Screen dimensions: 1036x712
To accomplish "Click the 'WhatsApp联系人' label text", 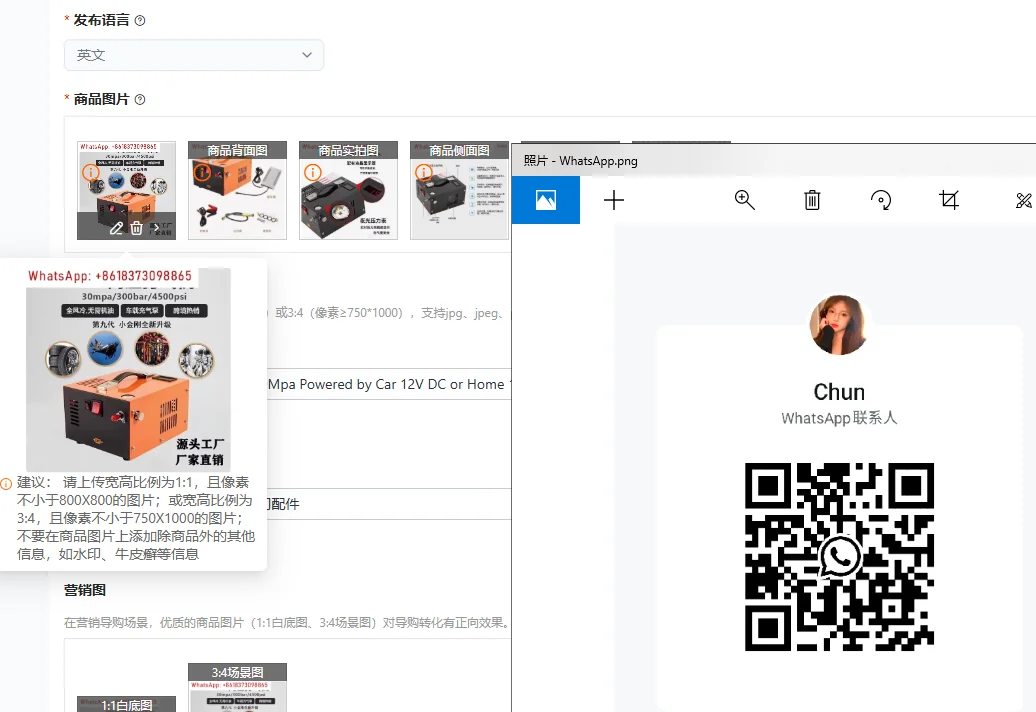I will [x=839, y=418].
